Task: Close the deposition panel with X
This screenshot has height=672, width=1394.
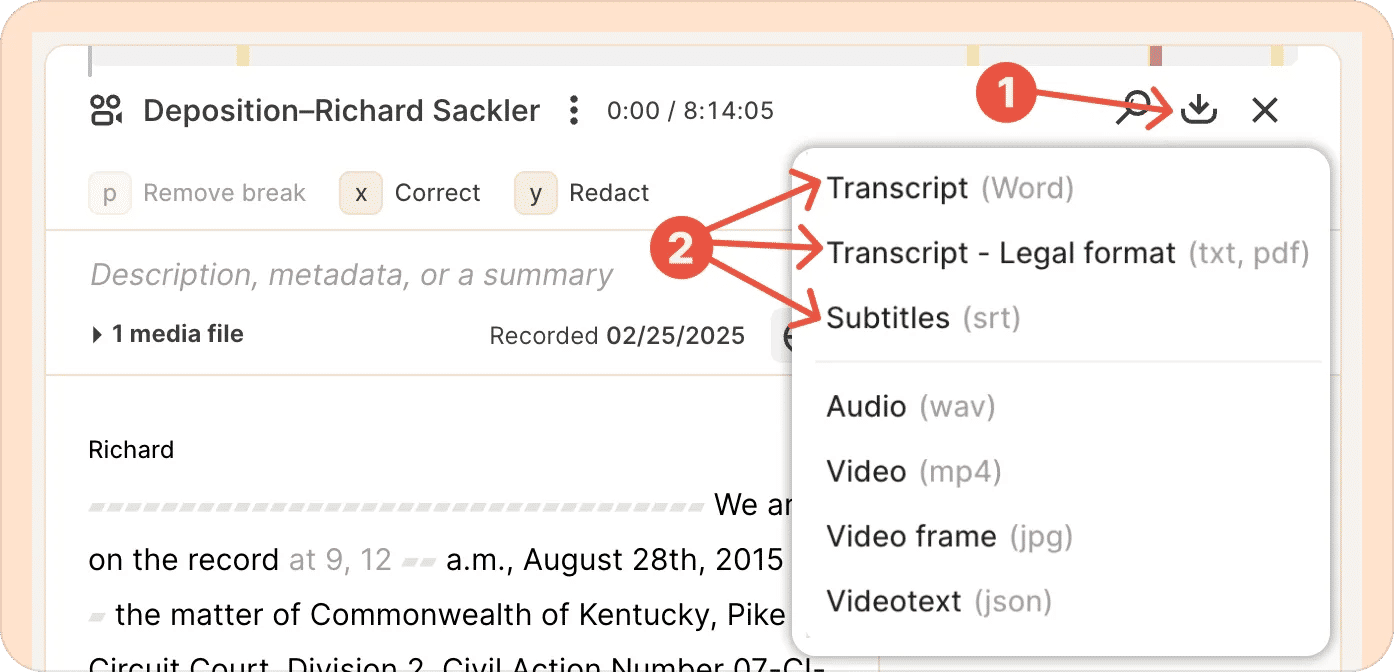Action: point(1265,110)
